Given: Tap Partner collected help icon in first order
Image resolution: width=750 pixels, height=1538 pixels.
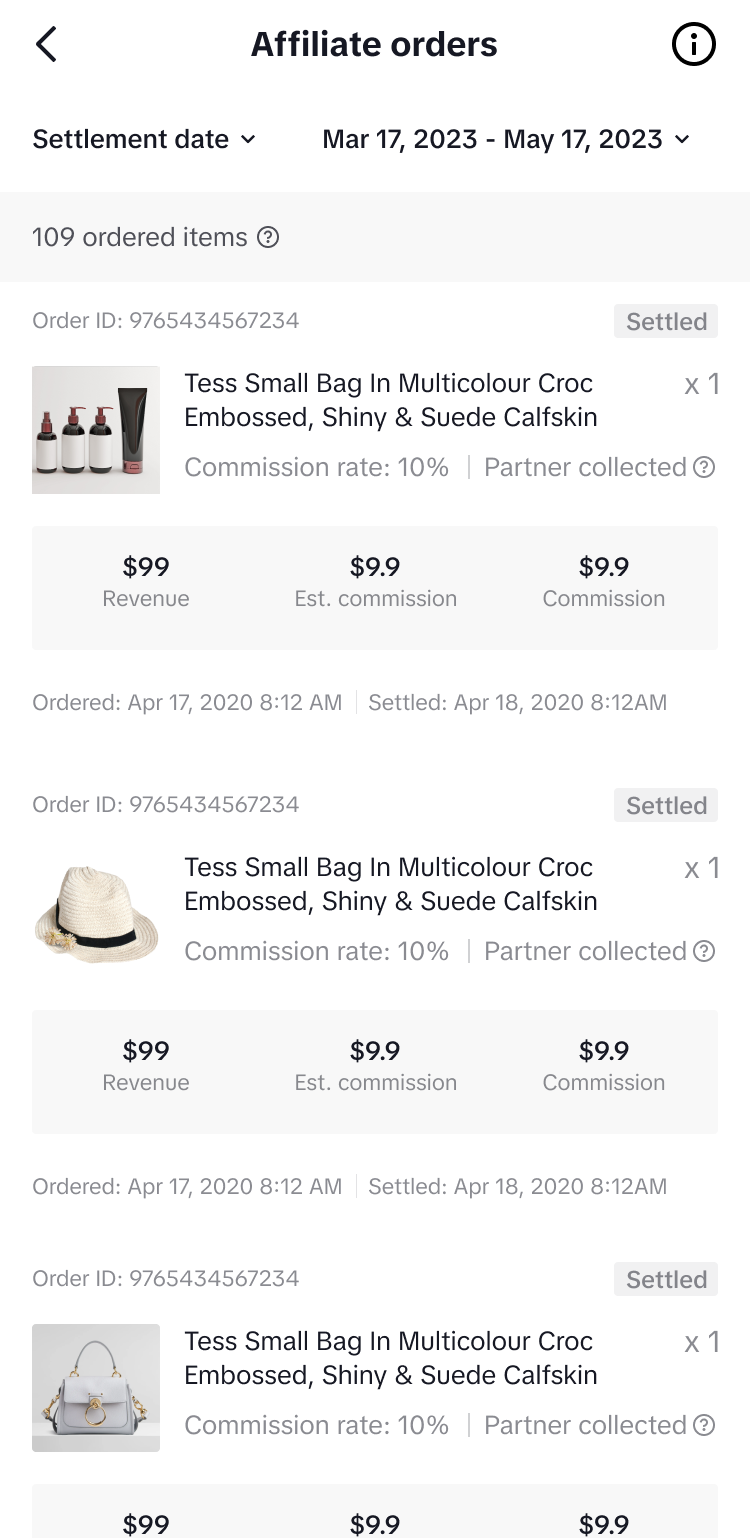Looking at the screenshot, I should coord(704,467).
